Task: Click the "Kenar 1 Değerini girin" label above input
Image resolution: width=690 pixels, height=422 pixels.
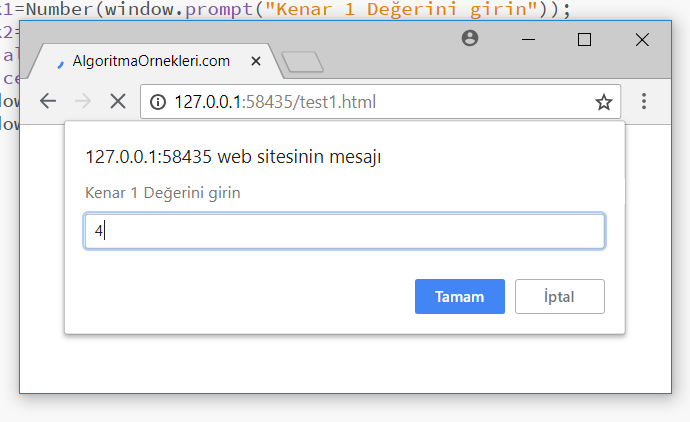Action: (x=163, y=193)
